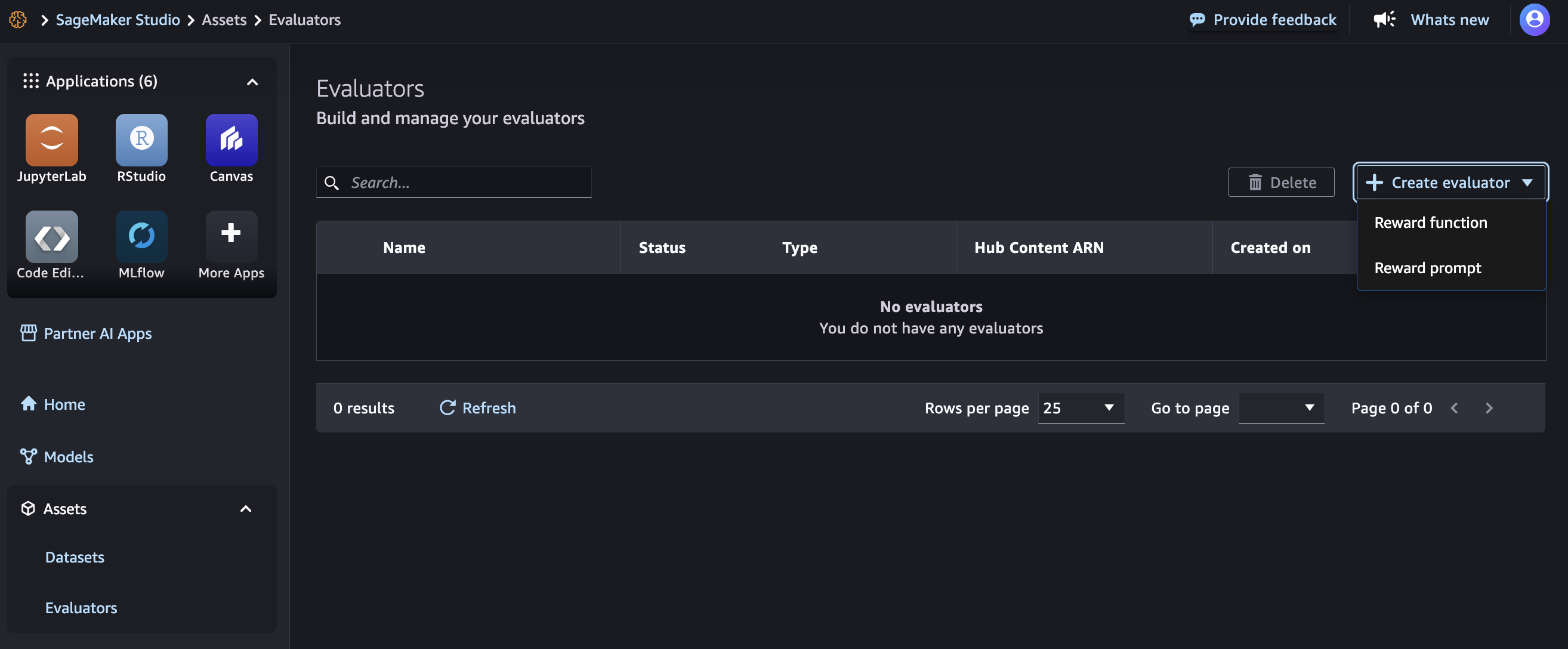Image resolution: width=1568 pixels, height=649 pixels.
Task: Go to next page arrow
Action: click(x=1489, y=408)
